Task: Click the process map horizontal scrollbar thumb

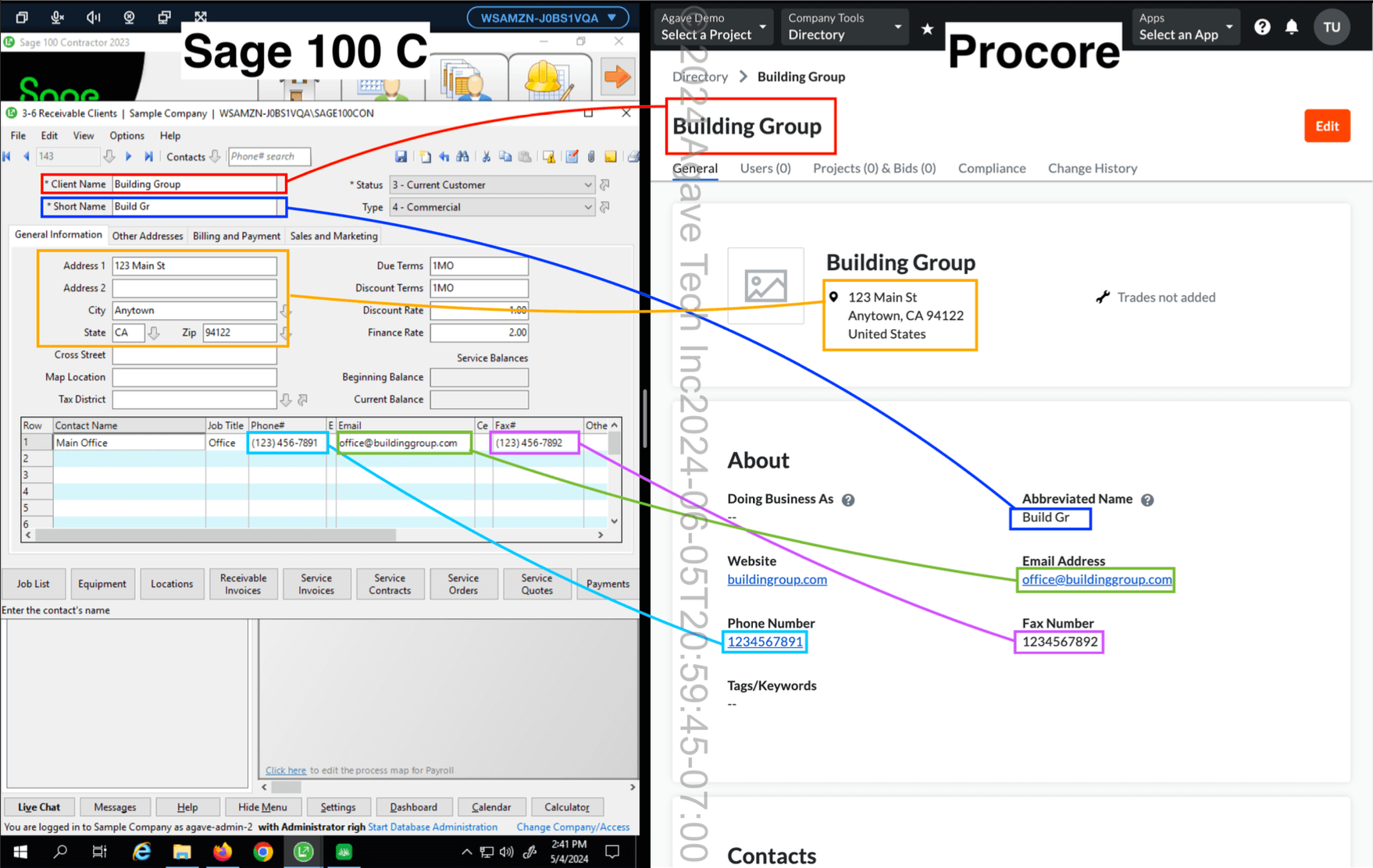Action: tap(286, 787)
